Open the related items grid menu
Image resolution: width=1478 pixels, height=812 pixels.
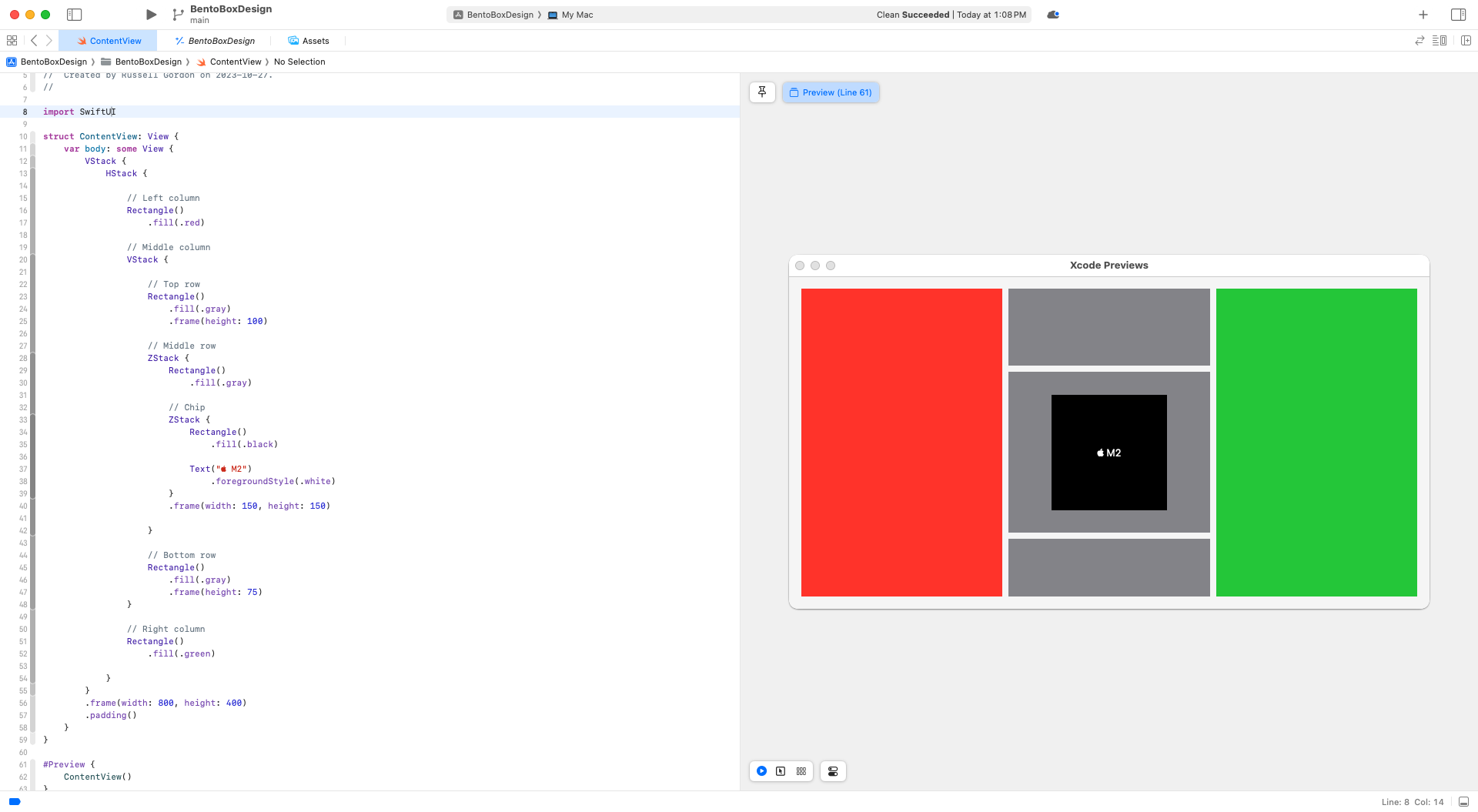tap(12, 41)
